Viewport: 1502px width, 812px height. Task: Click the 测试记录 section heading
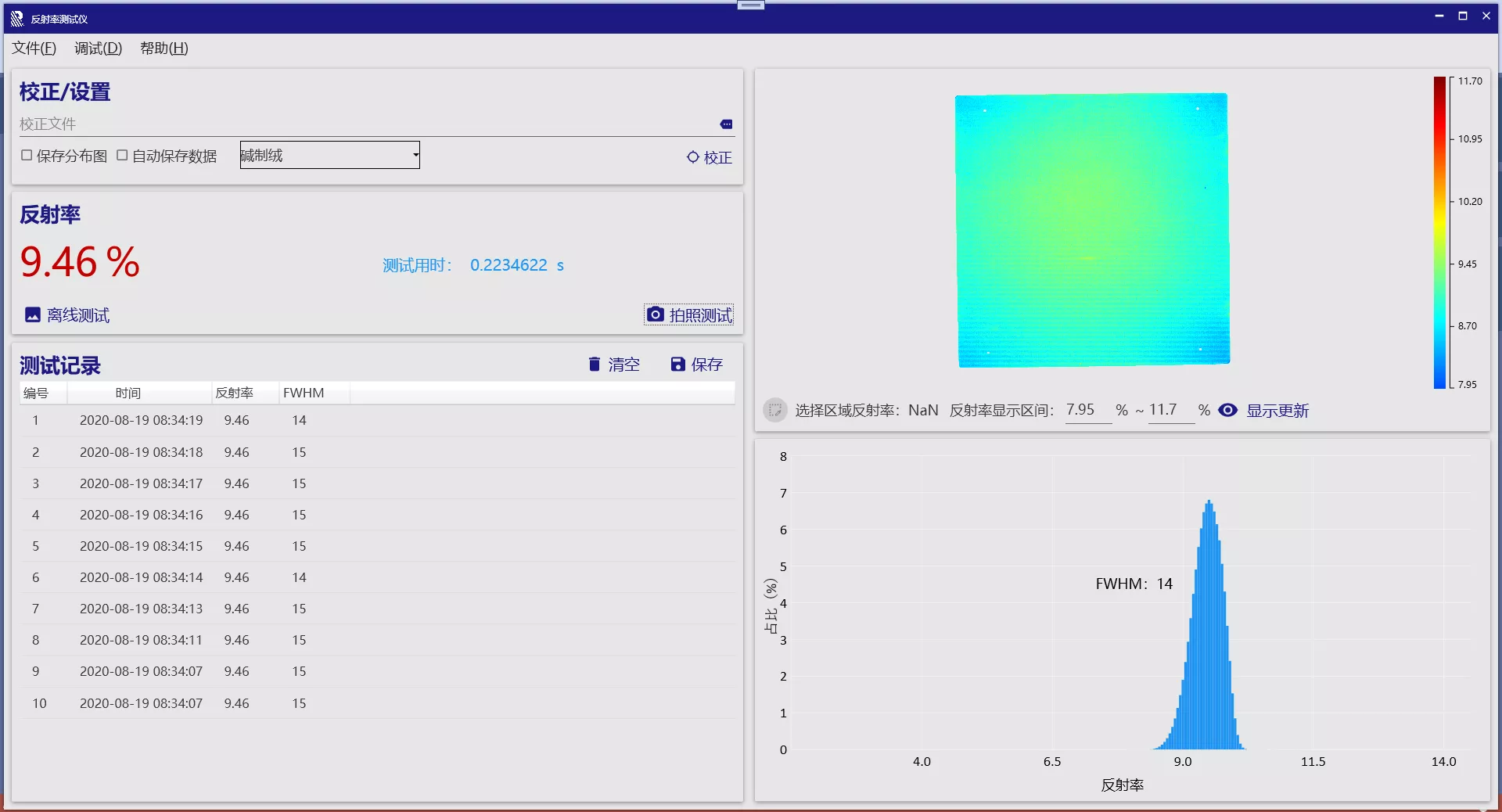tap(60, 365)
